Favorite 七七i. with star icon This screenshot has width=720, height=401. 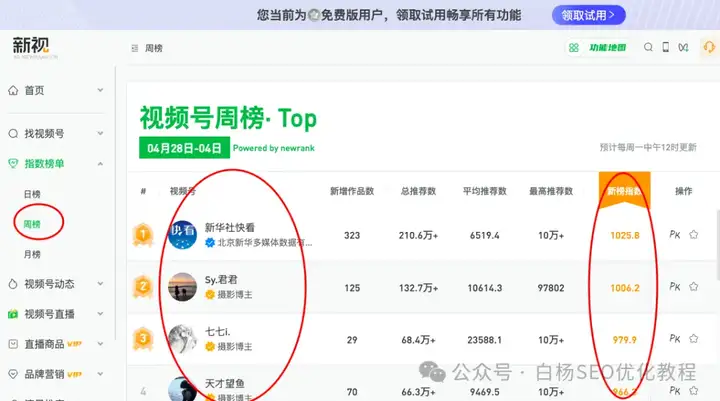click(693, 339)
